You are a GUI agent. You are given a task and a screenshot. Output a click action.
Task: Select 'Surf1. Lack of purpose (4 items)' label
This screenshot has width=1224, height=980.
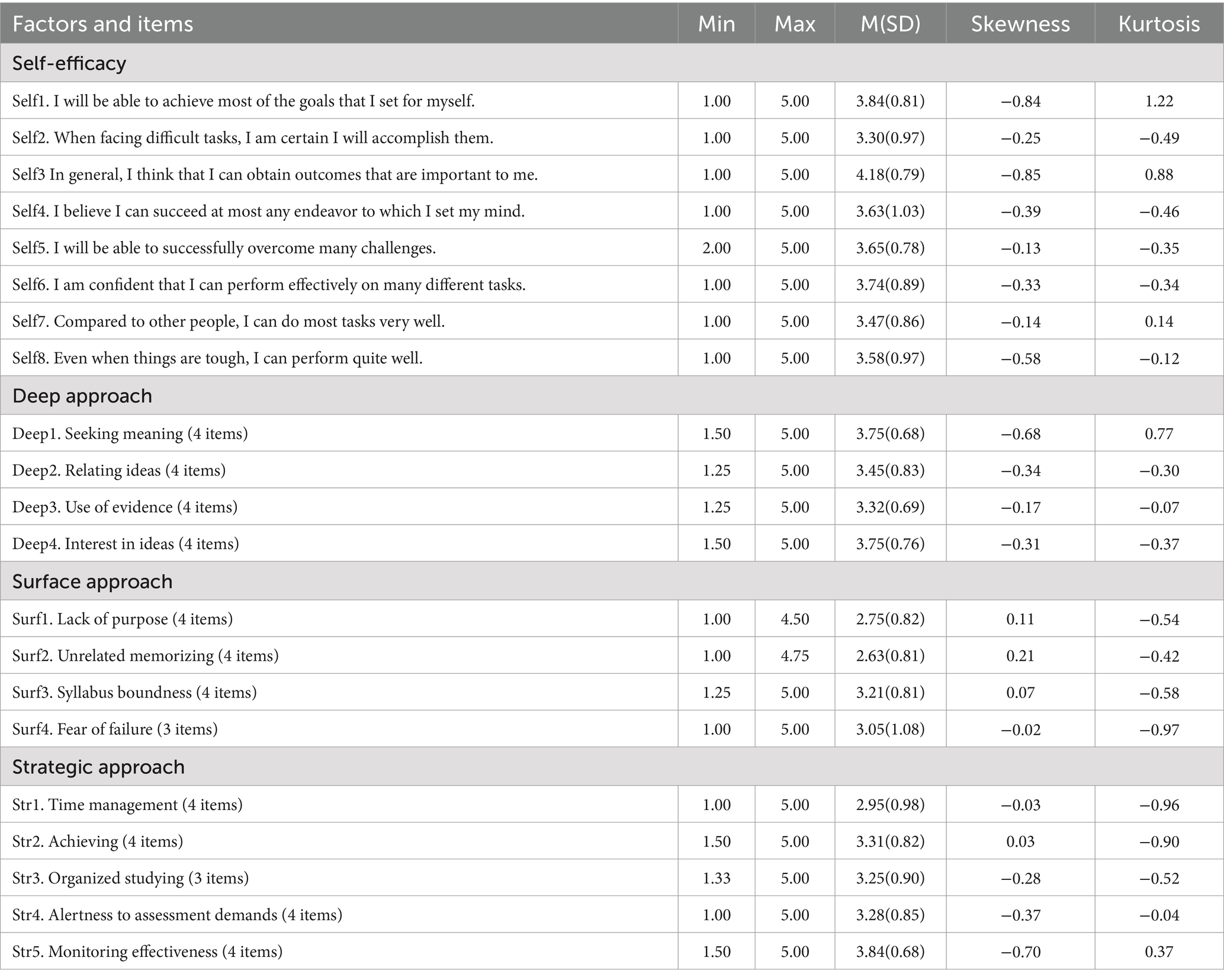click(x=123, y=619)
